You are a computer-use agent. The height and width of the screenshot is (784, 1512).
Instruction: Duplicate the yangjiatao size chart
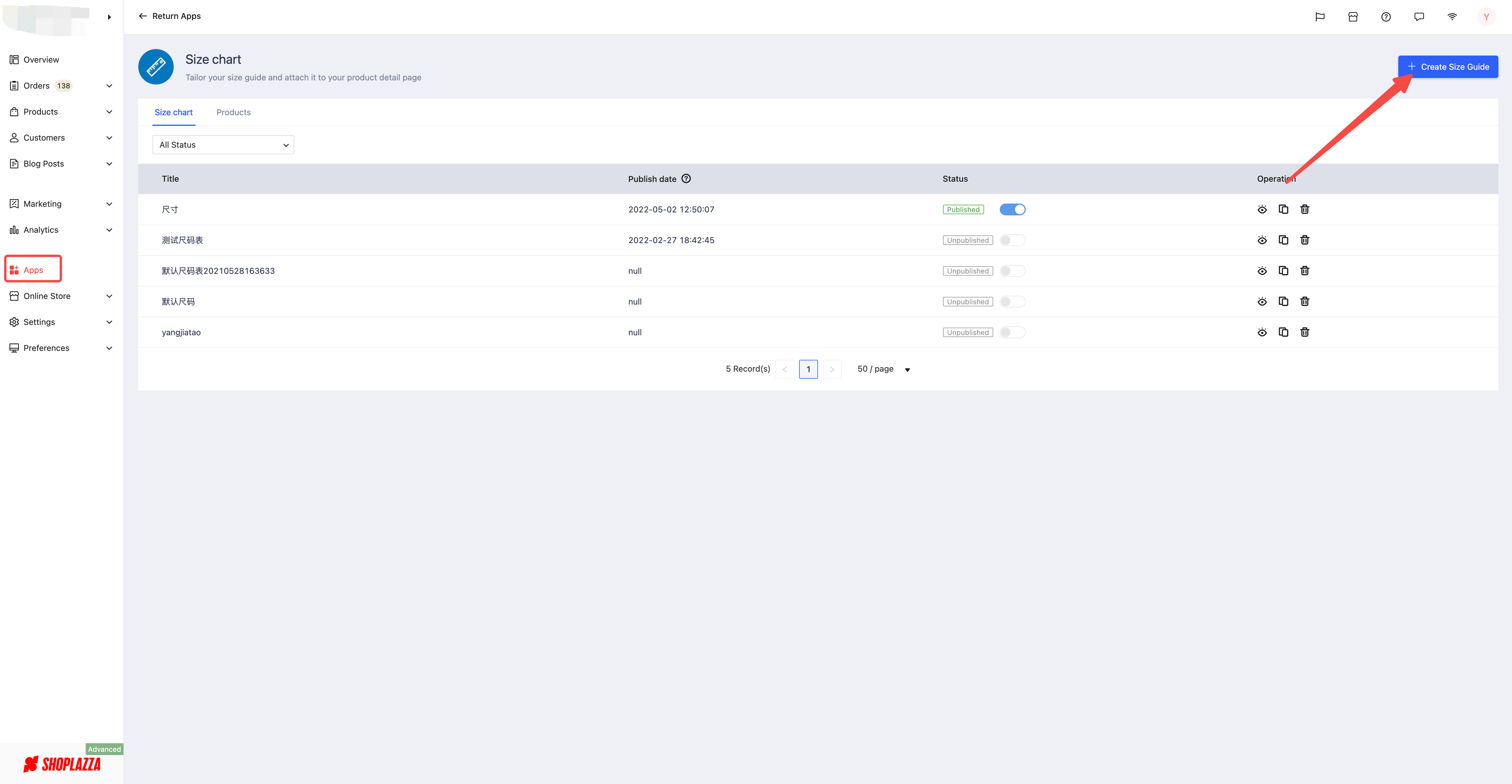pyautogui.click(x=1283, y=332)
